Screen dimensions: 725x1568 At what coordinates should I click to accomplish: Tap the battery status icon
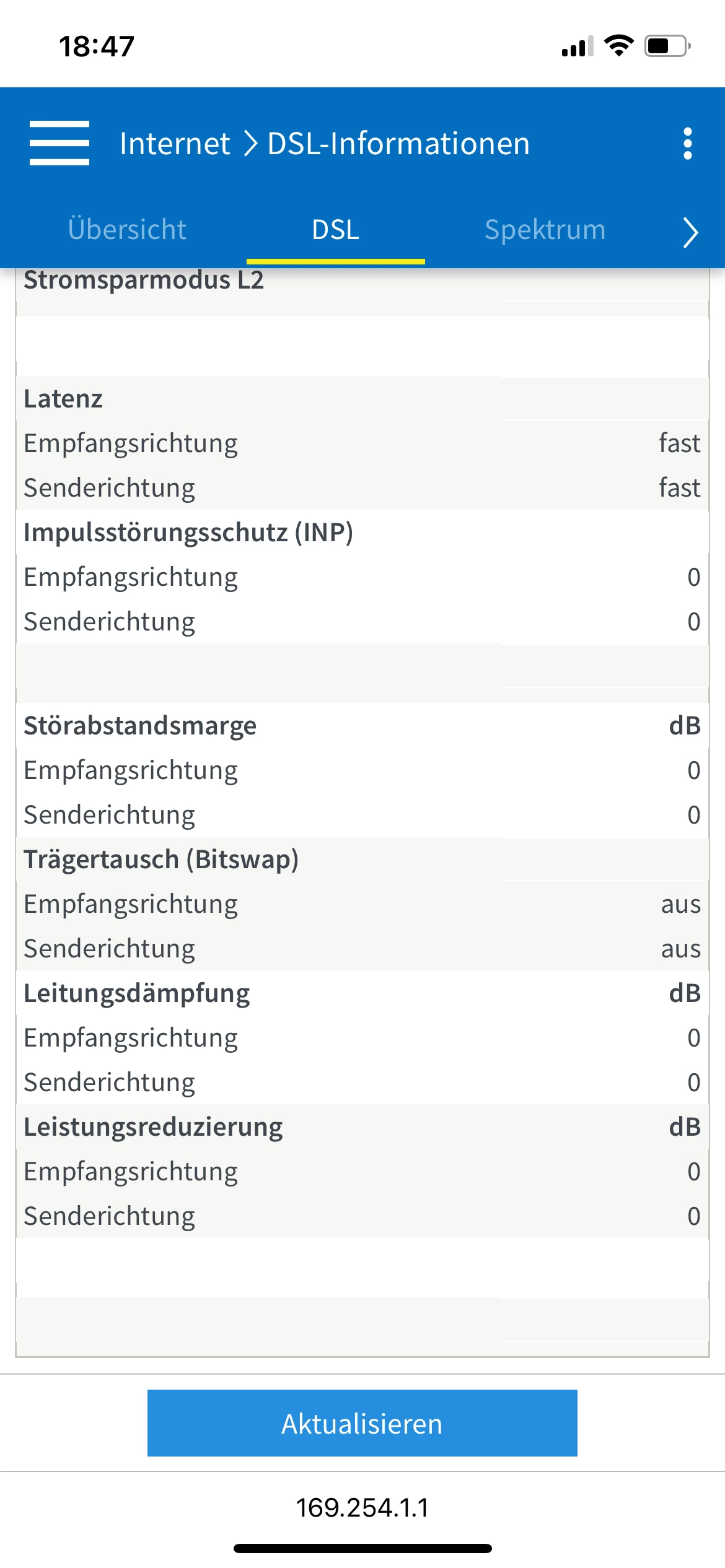(x=667, y=46)
